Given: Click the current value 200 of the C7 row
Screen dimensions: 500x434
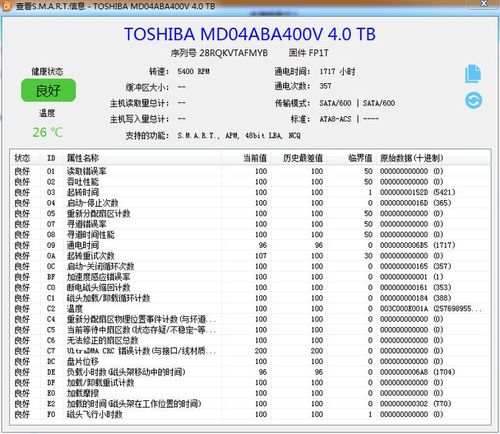Looking at the screenshot, I should click(x=261, y=351).
